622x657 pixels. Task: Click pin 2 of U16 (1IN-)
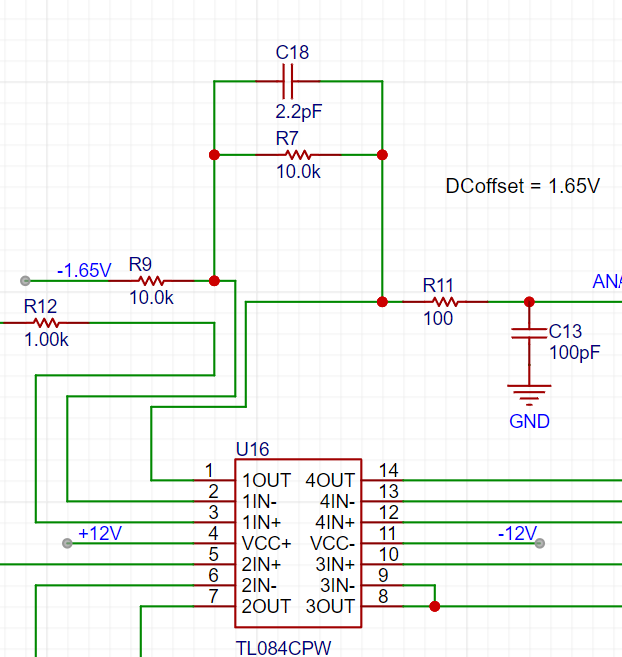(214, 501)
